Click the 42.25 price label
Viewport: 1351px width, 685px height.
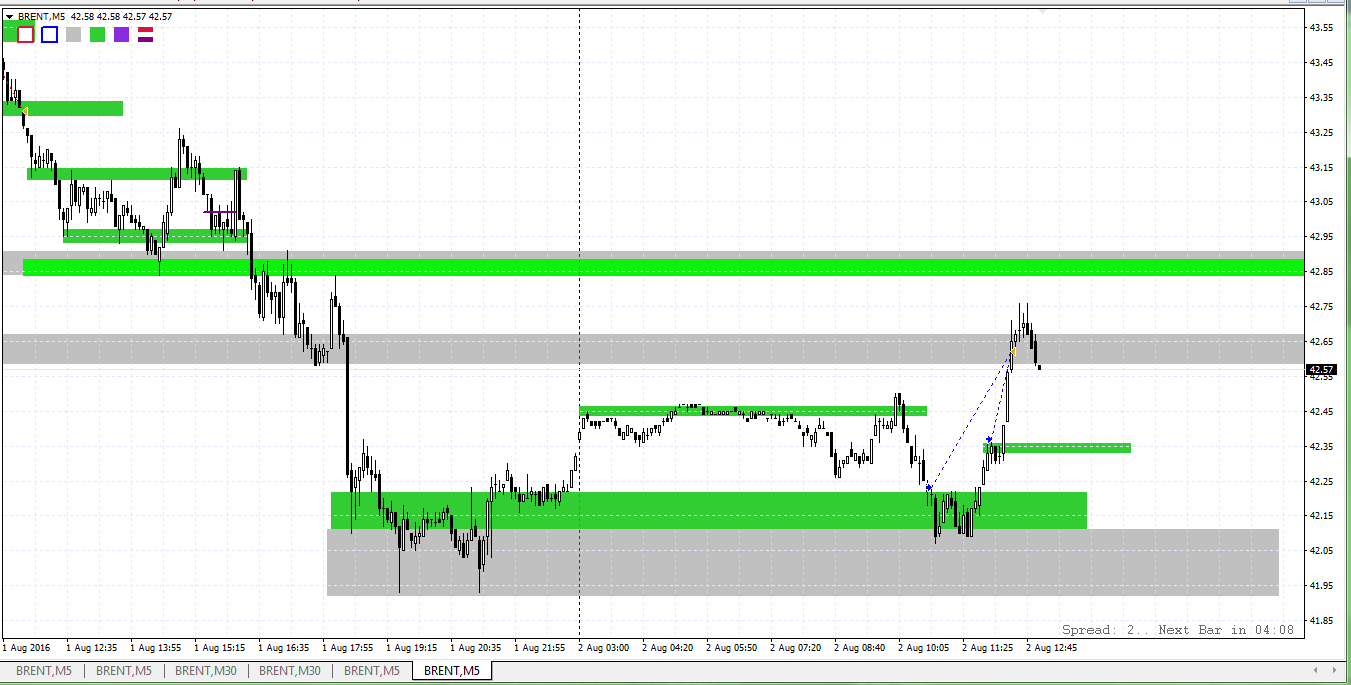1321,481
